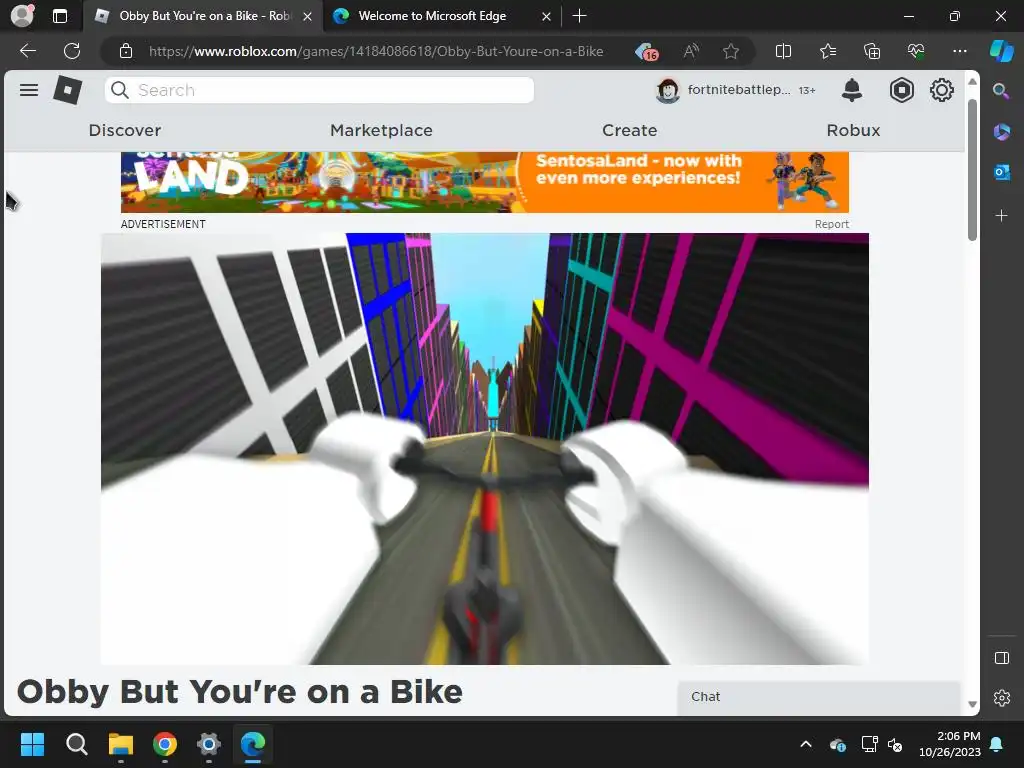Toggle Edge split screen icon
Viewport: 1024px width, 768px height.
click(783, 51)
